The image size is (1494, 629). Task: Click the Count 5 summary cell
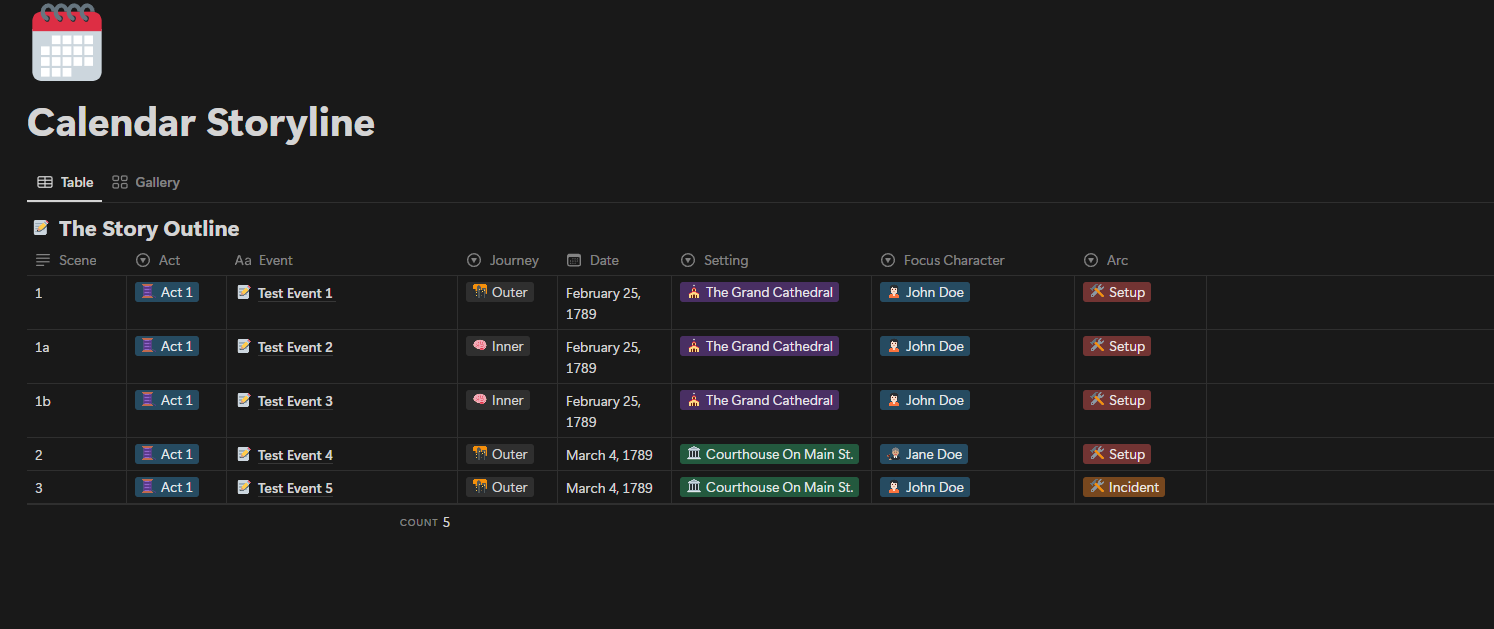coord(426,522)
